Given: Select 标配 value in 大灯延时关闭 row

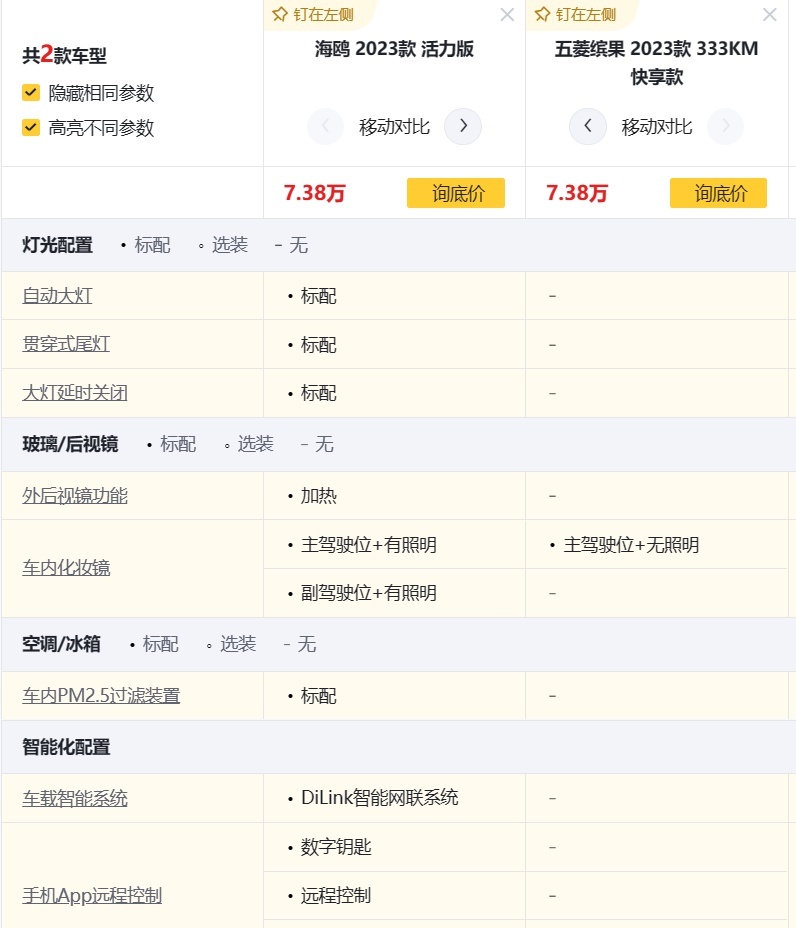Looking at the screenshot, I should pos(318,392).
